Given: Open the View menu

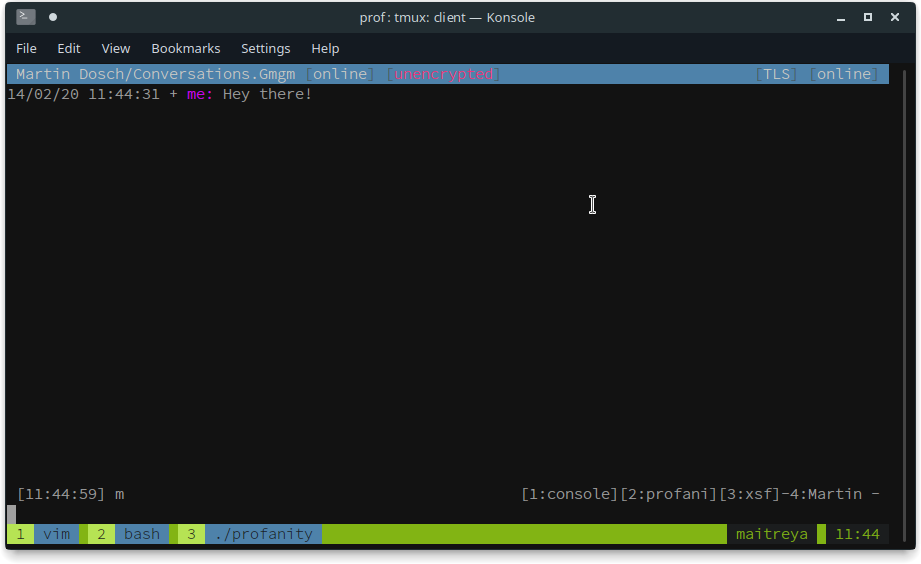Looking at the screenshot, I should pyautogui.click(x=116, y=48).
